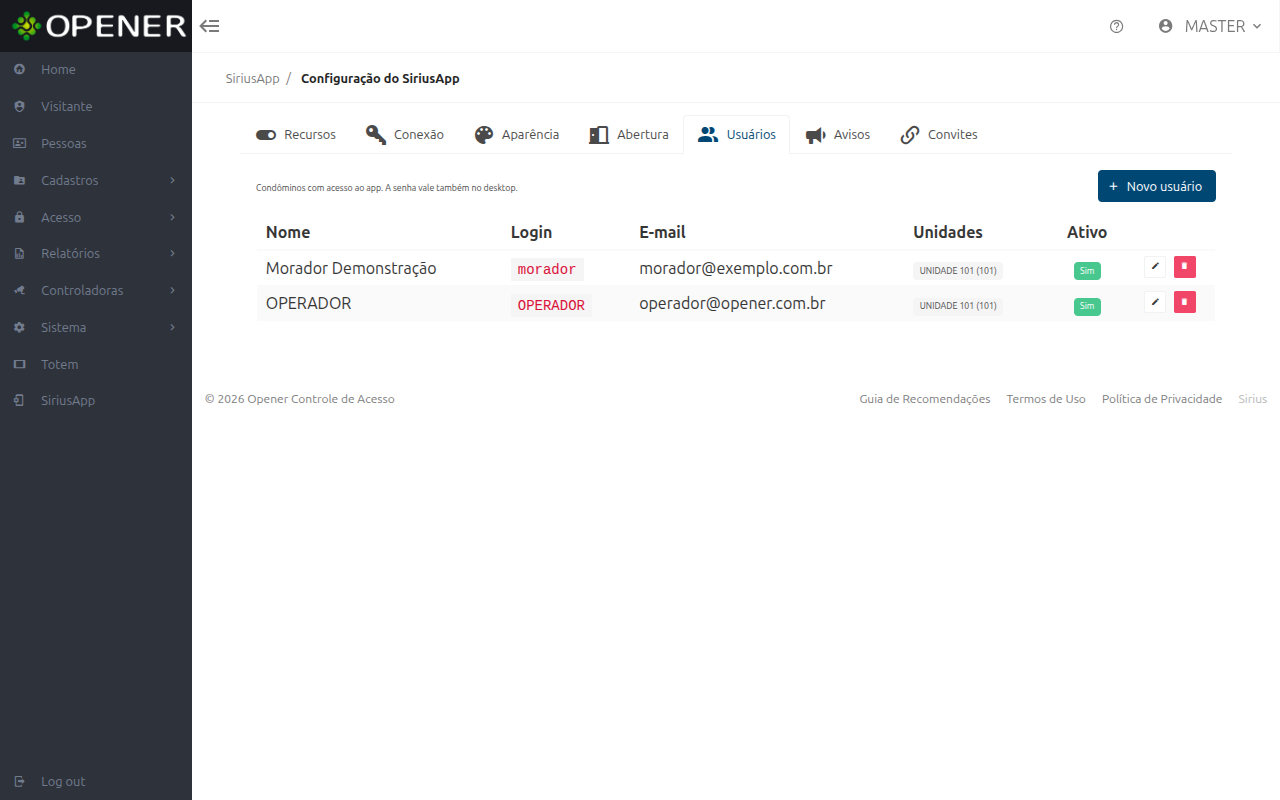
Task: Click the 'OPERADOR' login code
Action: (x=551, y=305)
